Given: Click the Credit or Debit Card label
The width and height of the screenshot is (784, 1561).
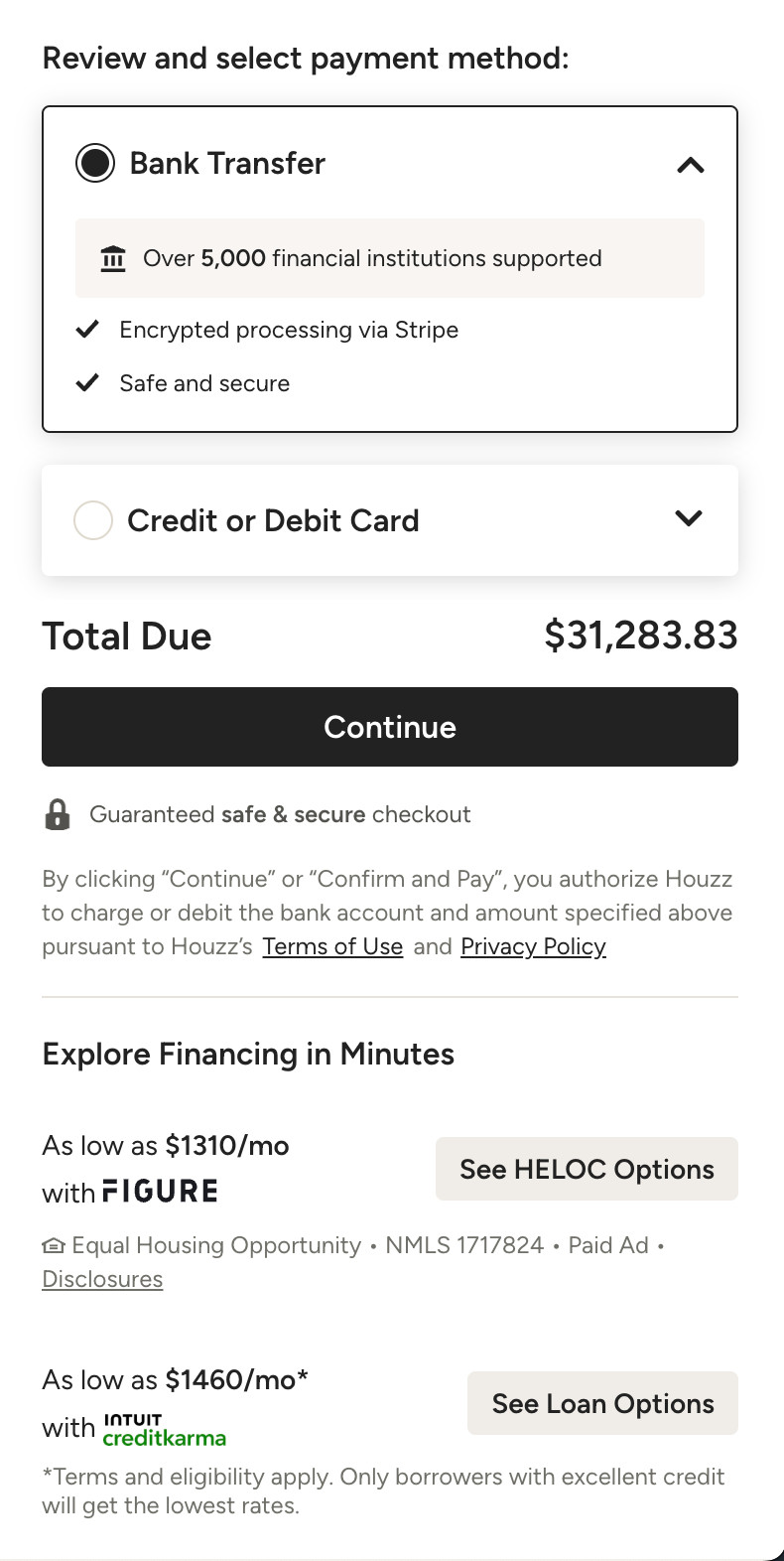Looking at the screenshot, I should 273,520.
